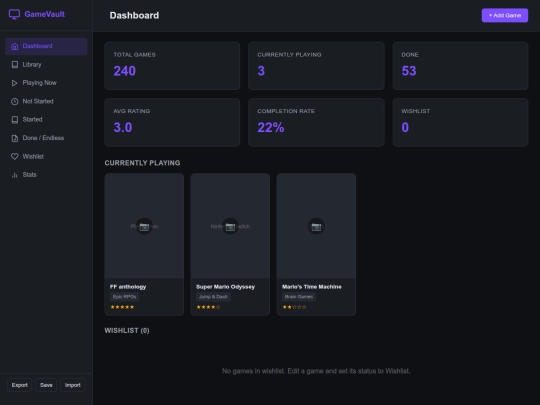Click the CURRENTLY PLAYING section heading

coord(142,163)
